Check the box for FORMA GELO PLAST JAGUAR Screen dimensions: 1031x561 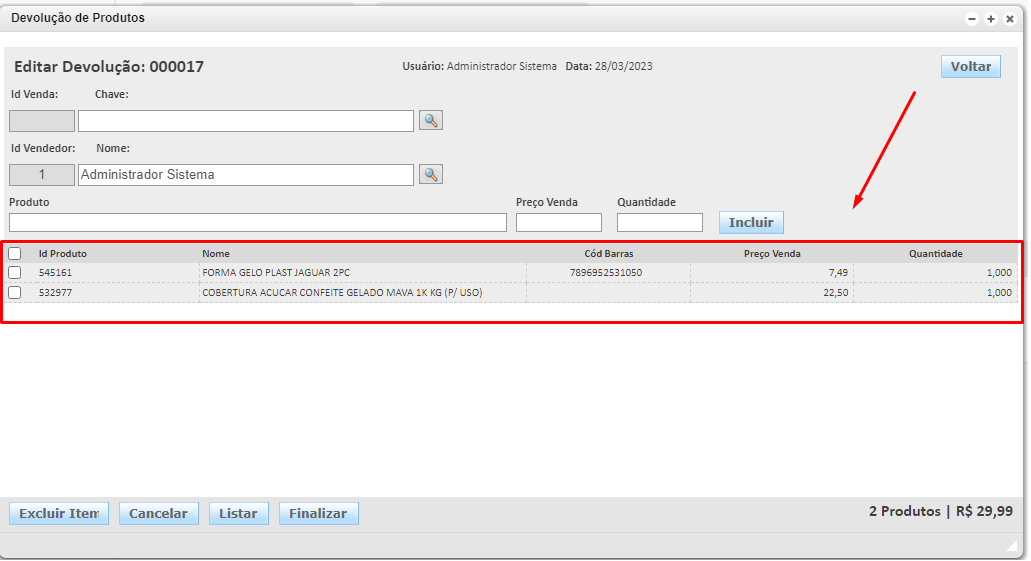(15, 272)
